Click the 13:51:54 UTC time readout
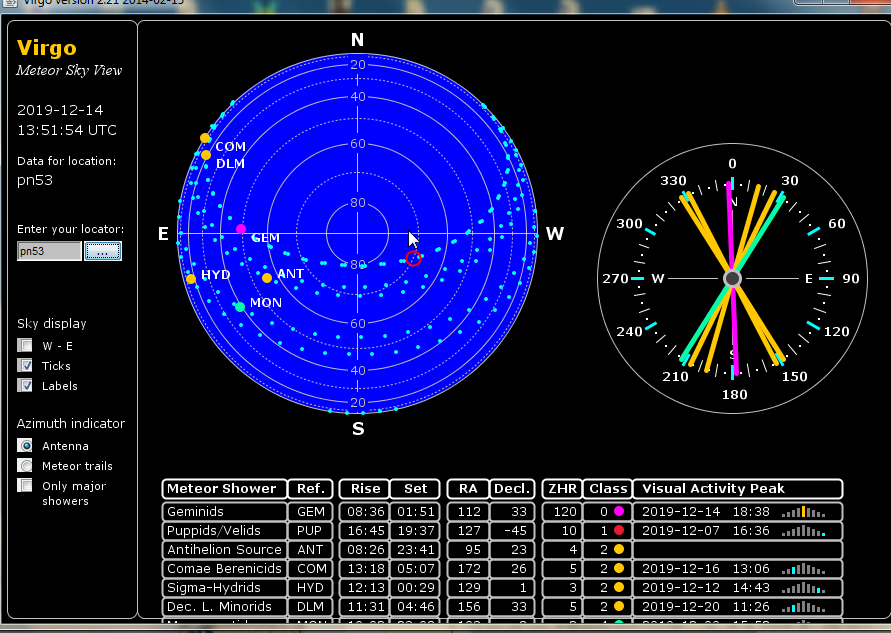 66,130
